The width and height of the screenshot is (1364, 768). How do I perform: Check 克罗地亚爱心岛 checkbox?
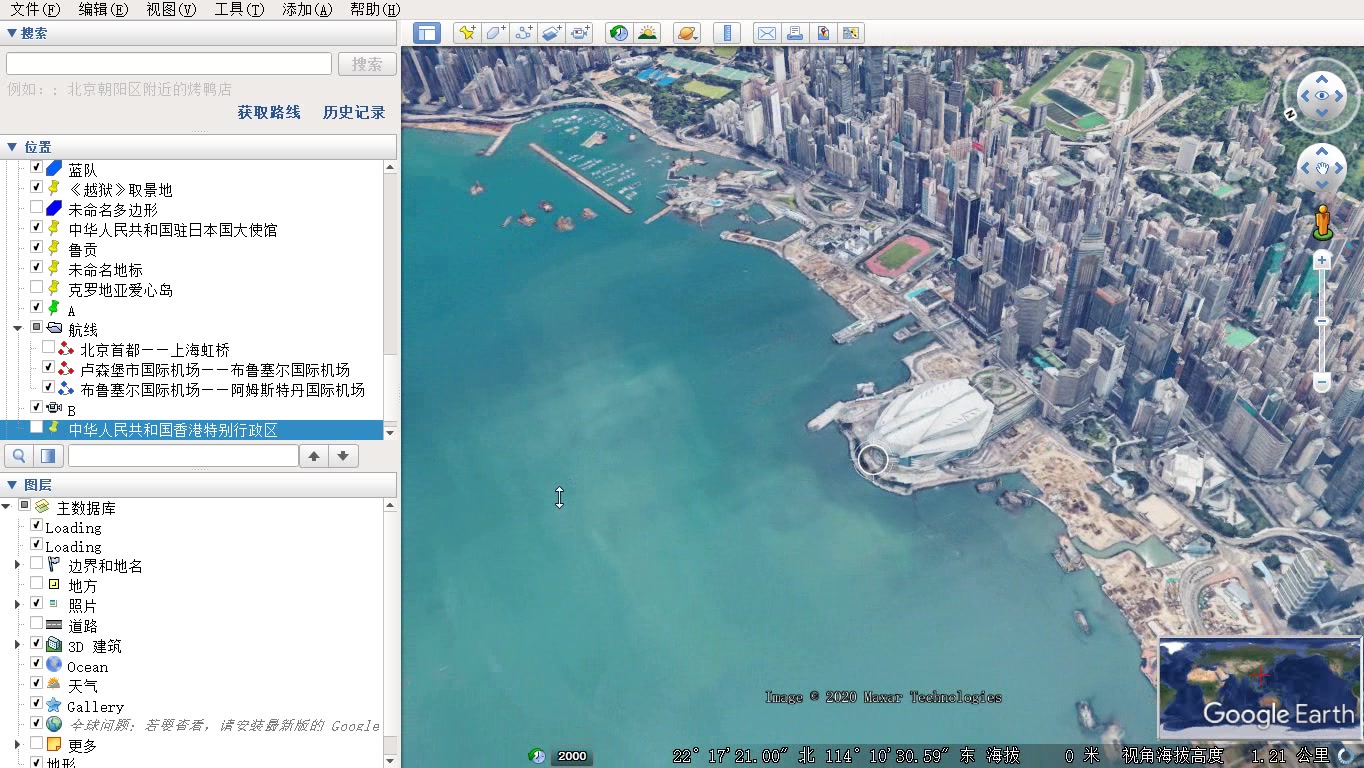pyautogui.click(x=37, y=288)
